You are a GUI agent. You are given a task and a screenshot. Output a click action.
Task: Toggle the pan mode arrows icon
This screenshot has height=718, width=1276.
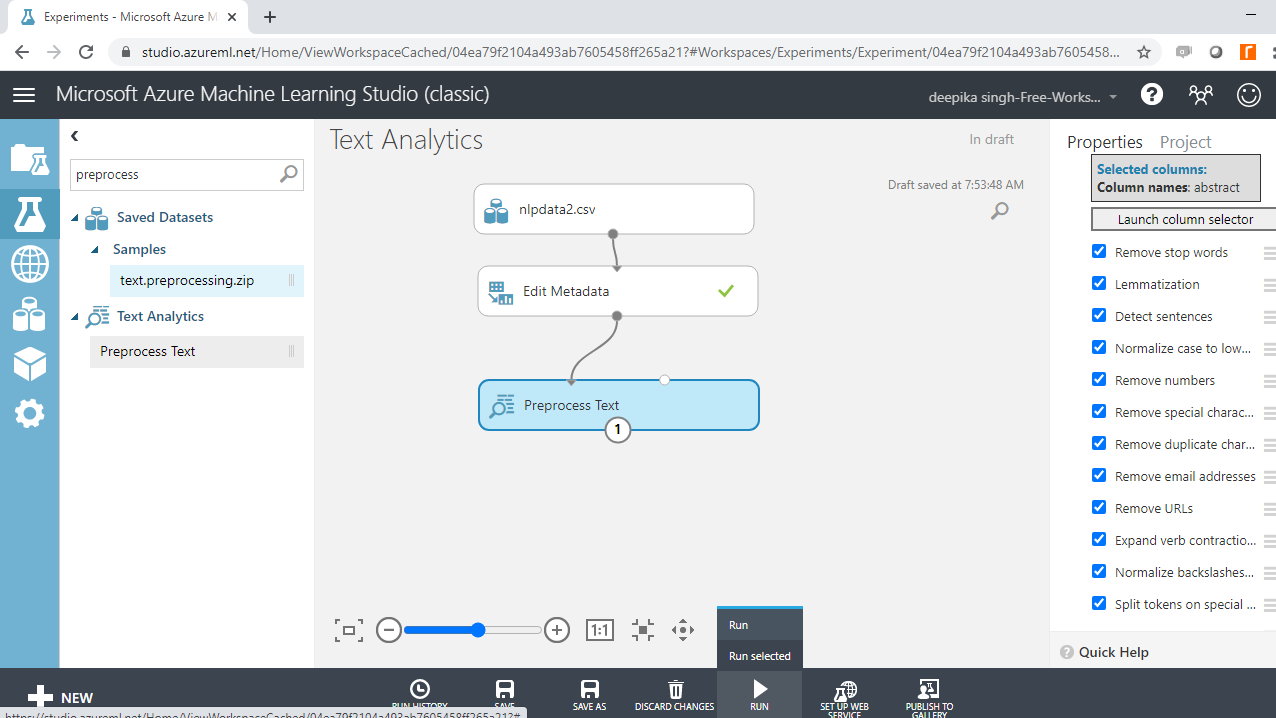(683, 630)
